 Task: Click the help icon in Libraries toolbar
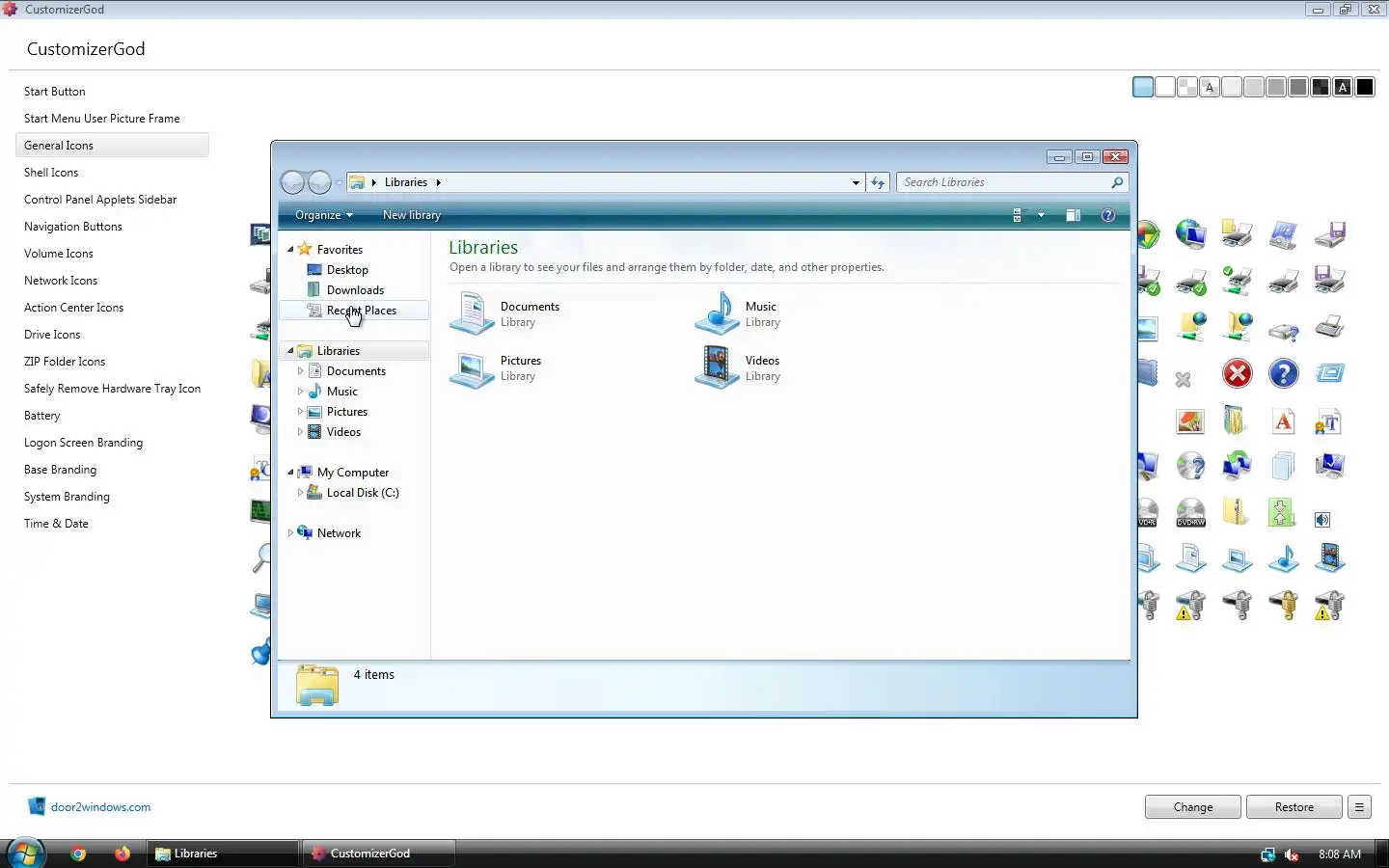pyautogui.click(x=1108, y=215)
